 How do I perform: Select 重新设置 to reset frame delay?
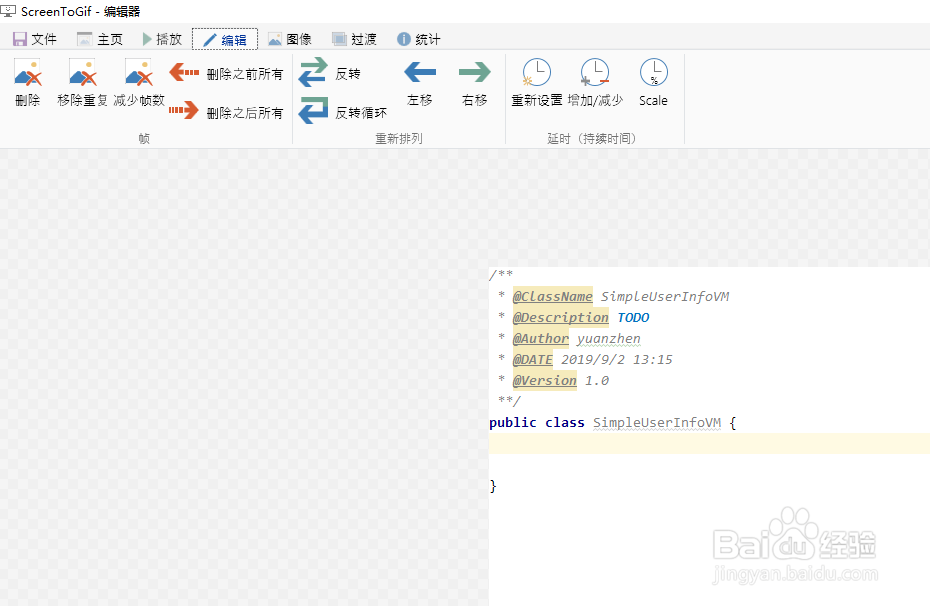click(536, 85)
